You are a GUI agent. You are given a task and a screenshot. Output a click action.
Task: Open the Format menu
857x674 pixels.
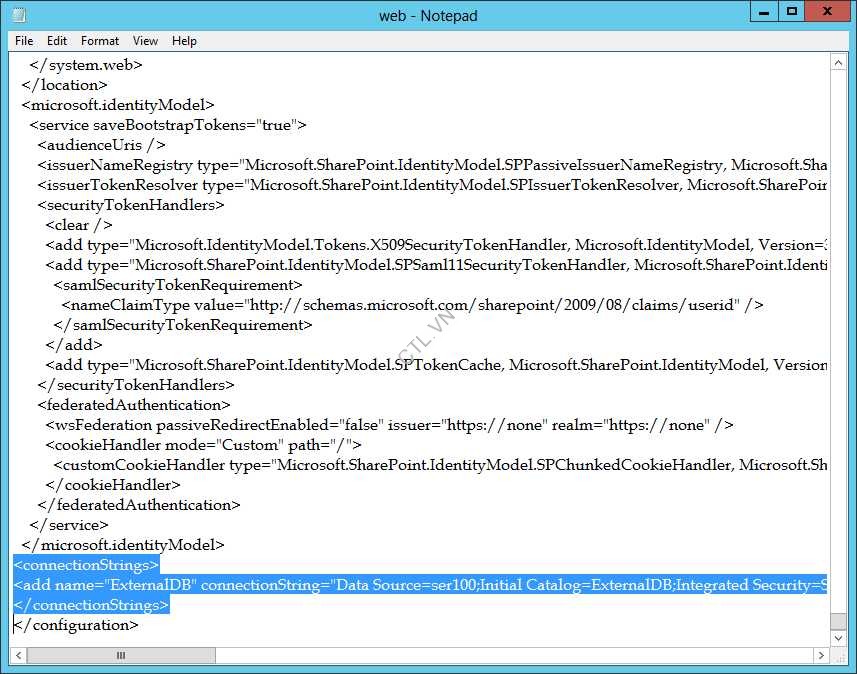[99, 41]
